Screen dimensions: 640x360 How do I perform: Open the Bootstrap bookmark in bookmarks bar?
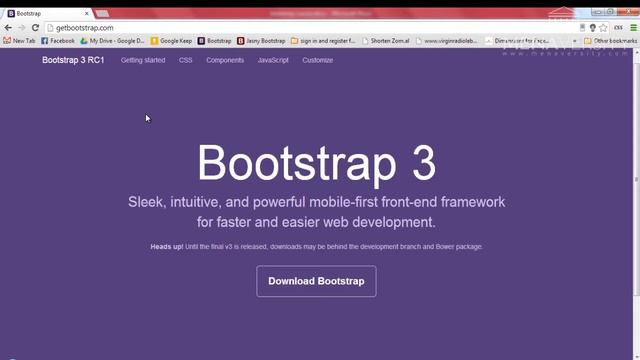[x=215, y=41]
